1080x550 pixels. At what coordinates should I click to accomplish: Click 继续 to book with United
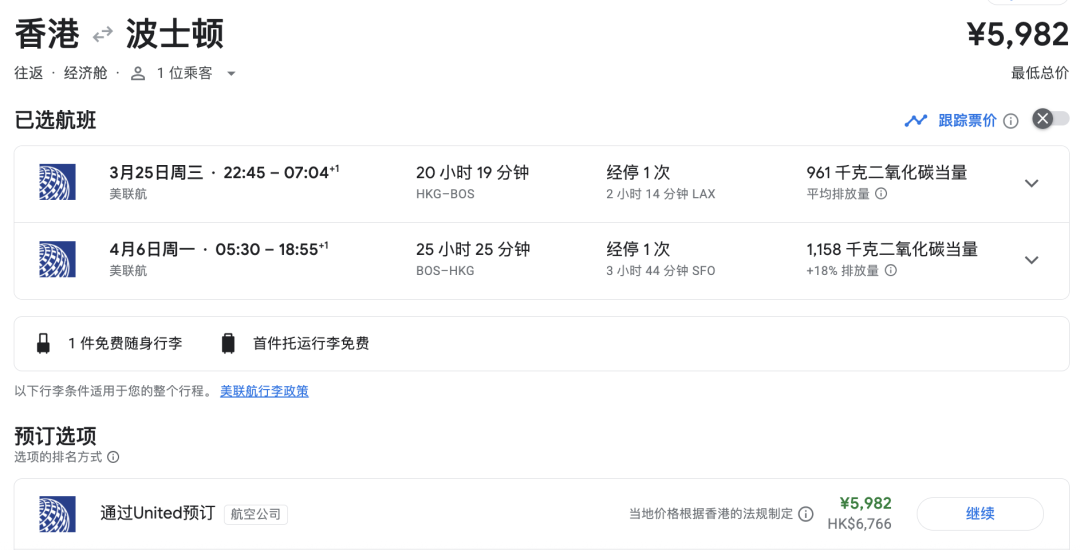point(979,514)
